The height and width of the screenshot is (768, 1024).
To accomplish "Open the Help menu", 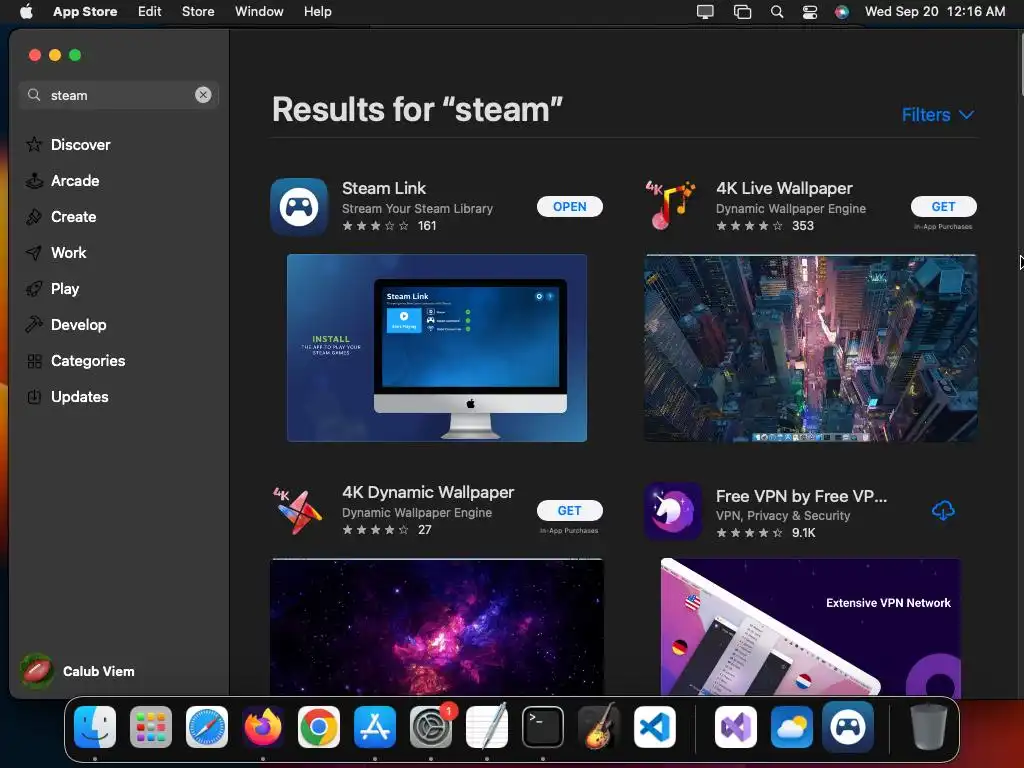I will click(317, 11).
